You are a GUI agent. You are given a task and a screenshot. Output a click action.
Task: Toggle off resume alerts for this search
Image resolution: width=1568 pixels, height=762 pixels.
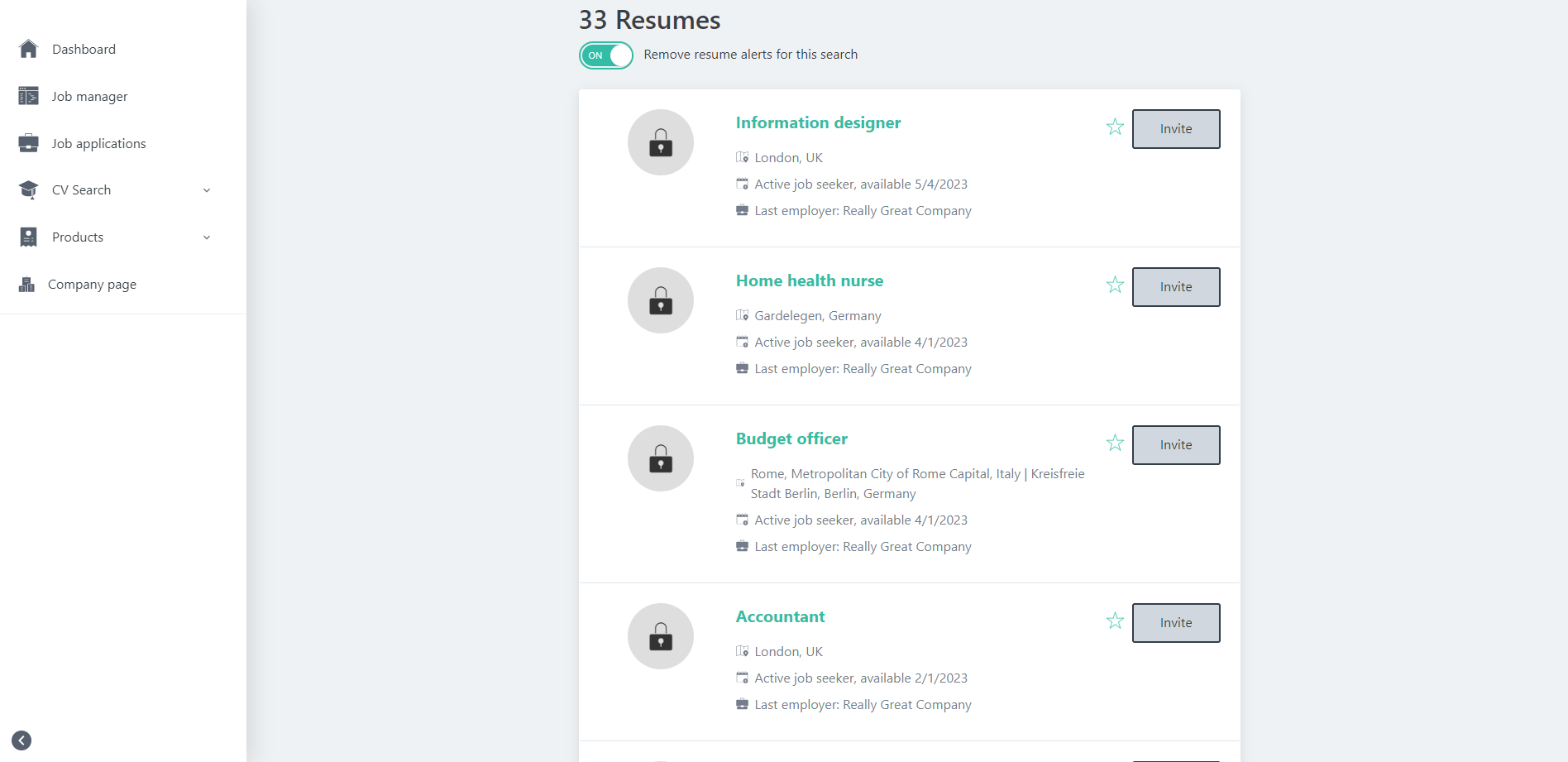click(x=606, y=55)
